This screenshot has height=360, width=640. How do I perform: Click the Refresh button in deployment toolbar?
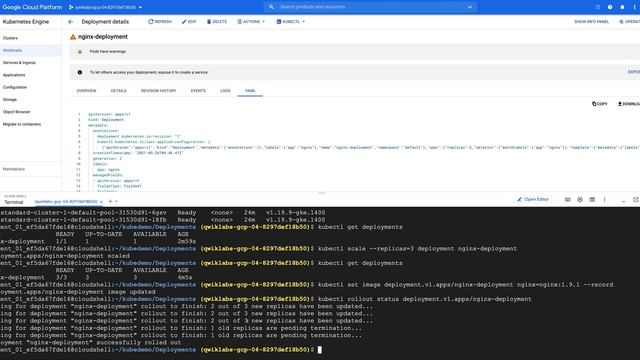coord(160,22)
